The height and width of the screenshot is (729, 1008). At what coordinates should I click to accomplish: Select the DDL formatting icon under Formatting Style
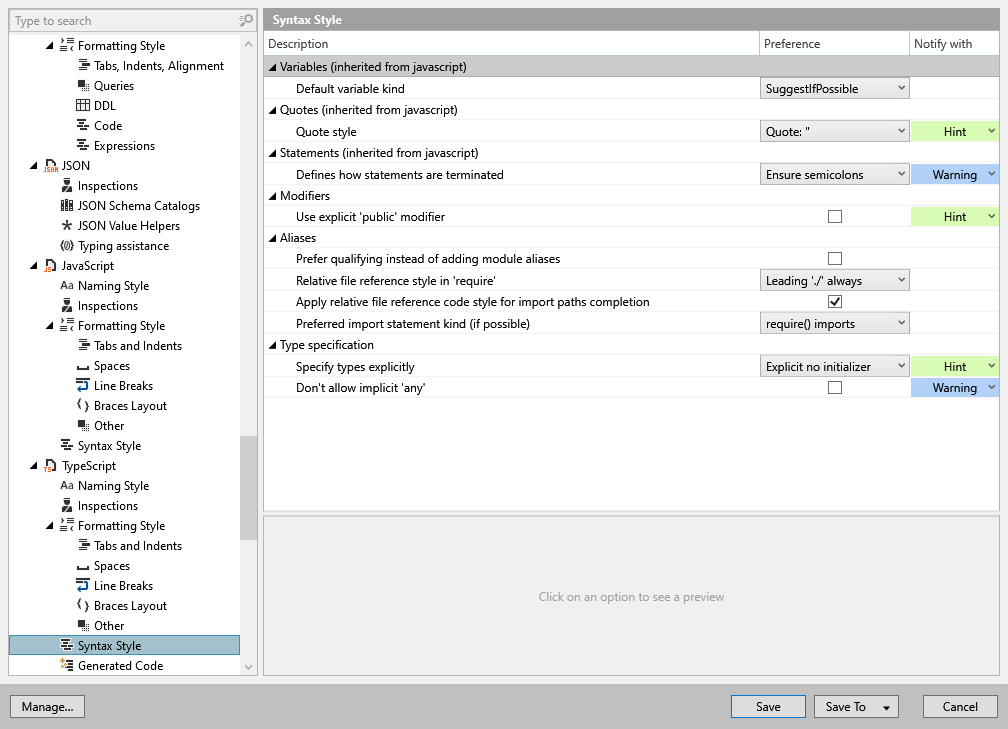tap(85, 105)
